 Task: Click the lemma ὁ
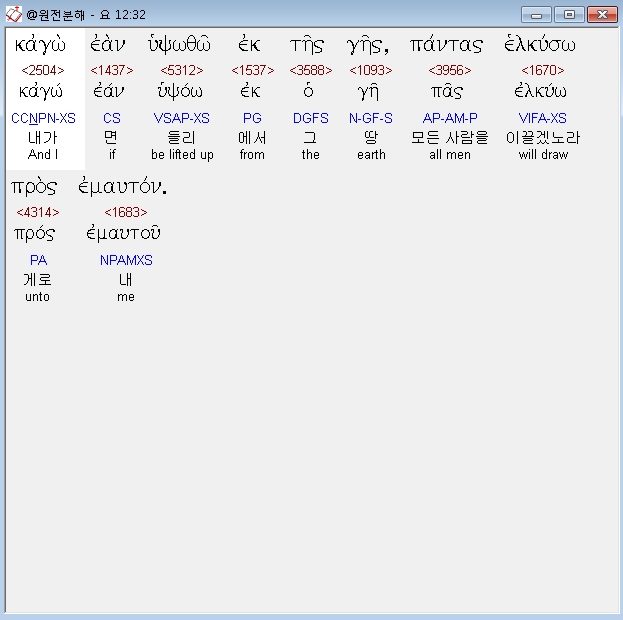308,91
